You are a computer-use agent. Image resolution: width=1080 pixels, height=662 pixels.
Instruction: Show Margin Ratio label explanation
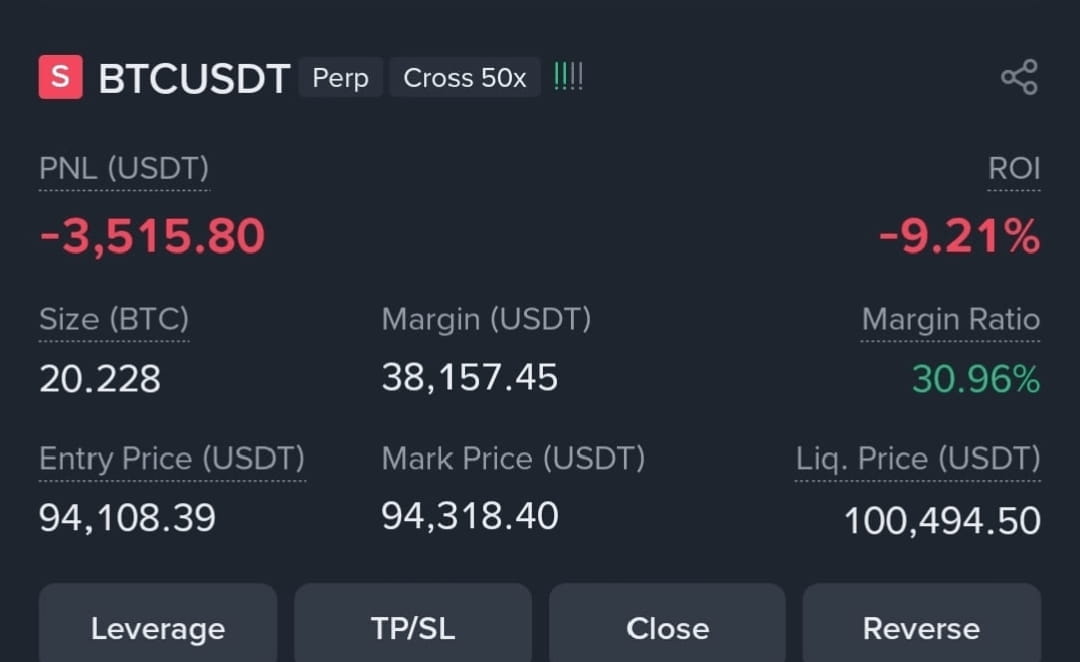tap(951, 320)
